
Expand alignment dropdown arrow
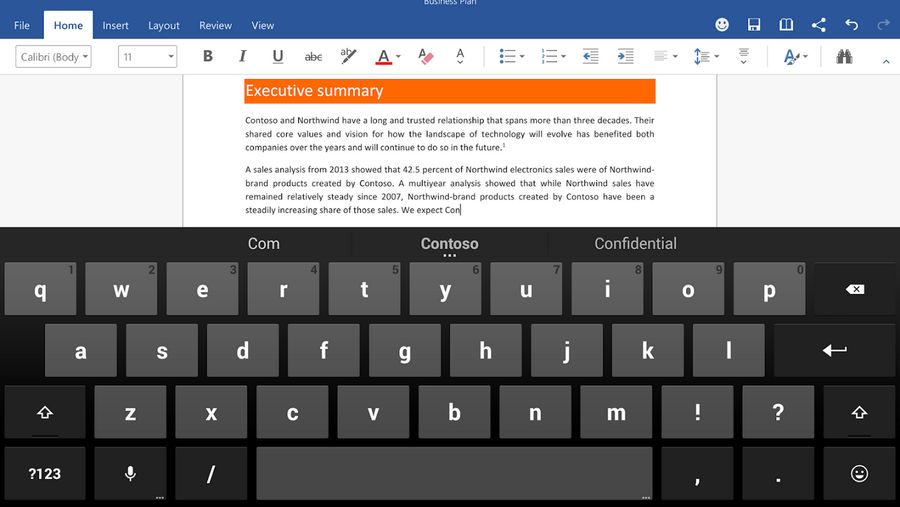[675, 56]
